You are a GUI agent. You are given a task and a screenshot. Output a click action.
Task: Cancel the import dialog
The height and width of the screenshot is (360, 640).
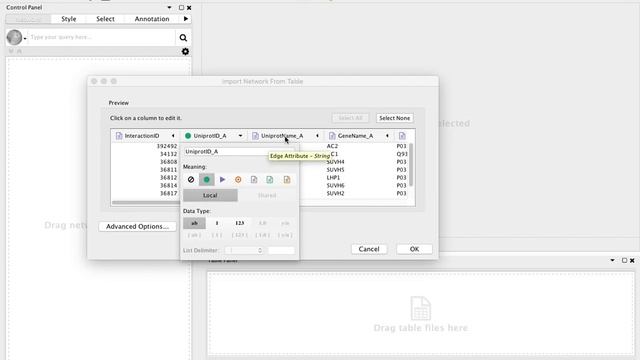pyautogui.click(x=369, y=249)
